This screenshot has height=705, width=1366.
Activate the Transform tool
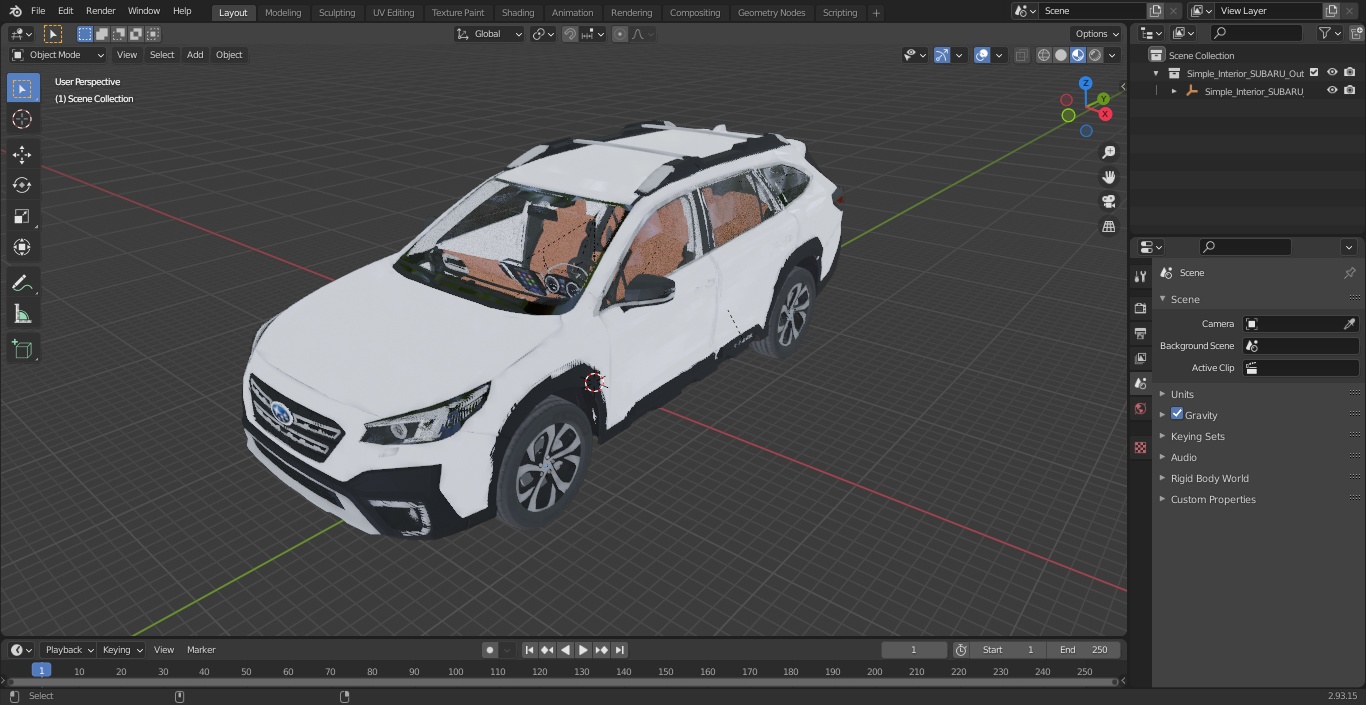(x=22, y=247)
